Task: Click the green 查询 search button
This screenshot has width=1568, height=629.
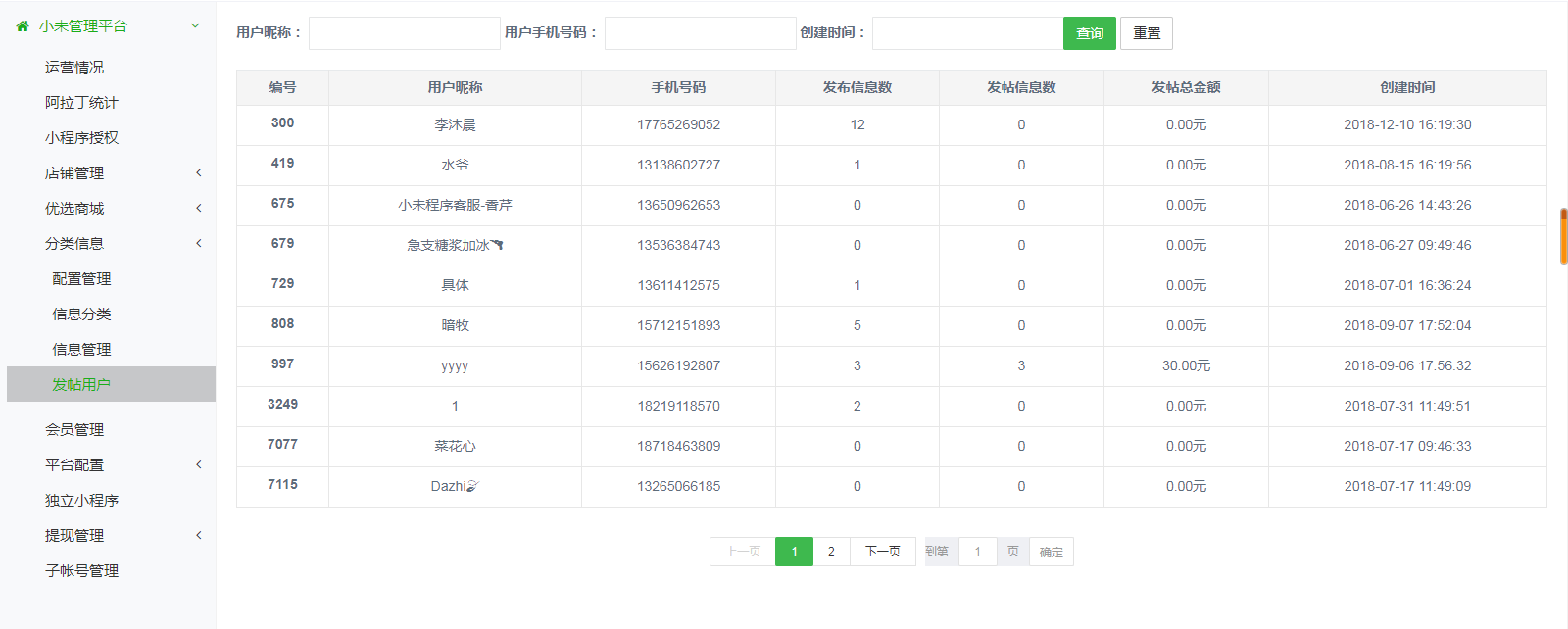Action: point(1089,33)
